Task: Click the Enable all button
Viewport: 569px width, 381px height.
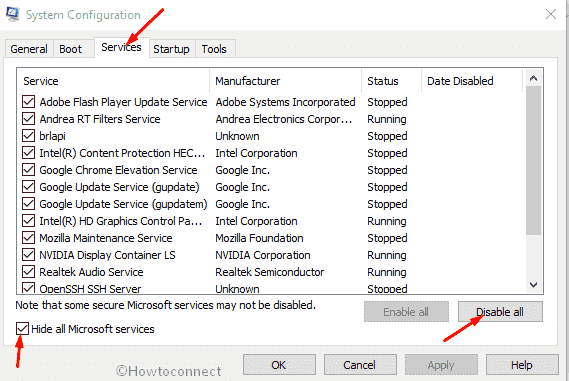Action: click(x=406, y=312)
